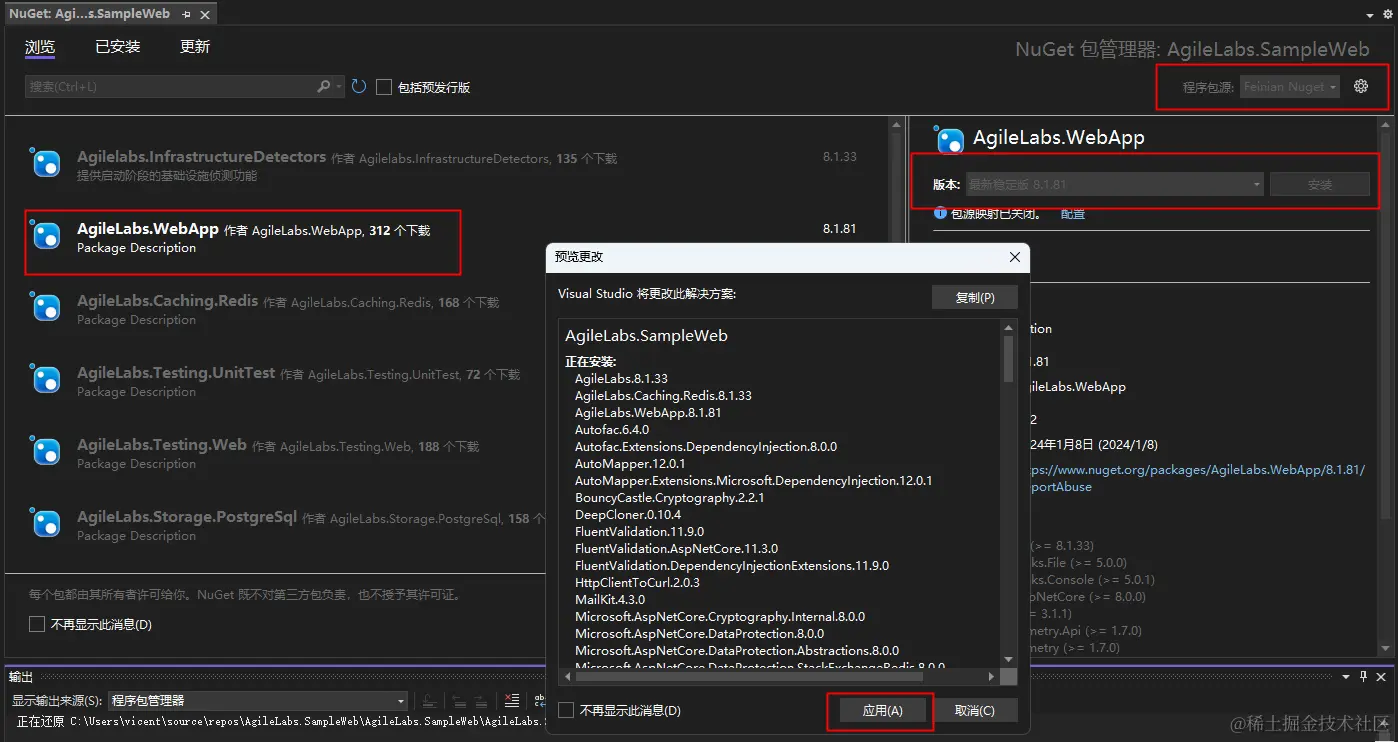The image size is (1398, 742).
Task: Click FluentValidation.11.9.0 in the install list
Action: coord(639,532)
